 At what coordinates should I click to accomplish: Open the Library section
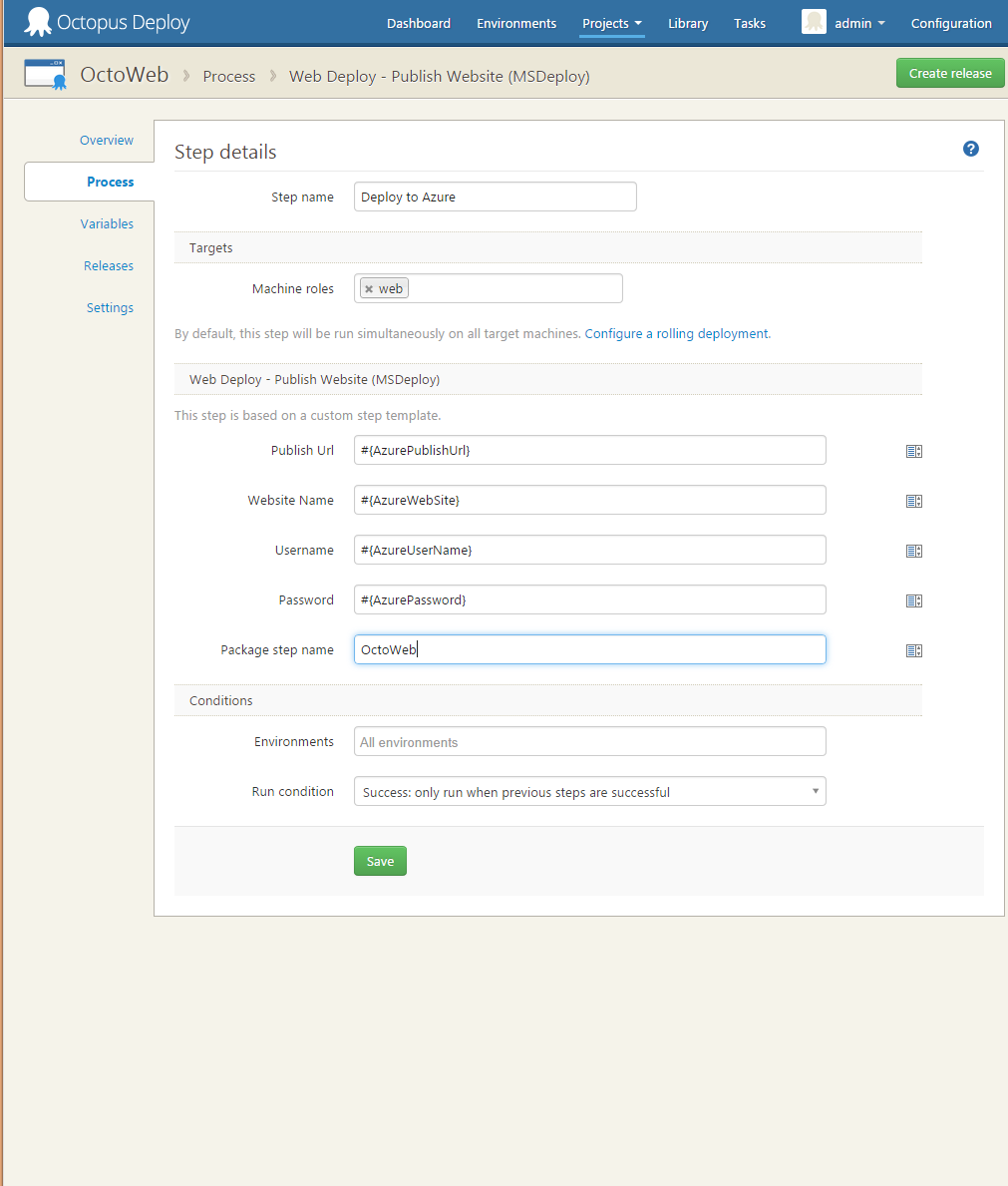click(x=687, y=23)
